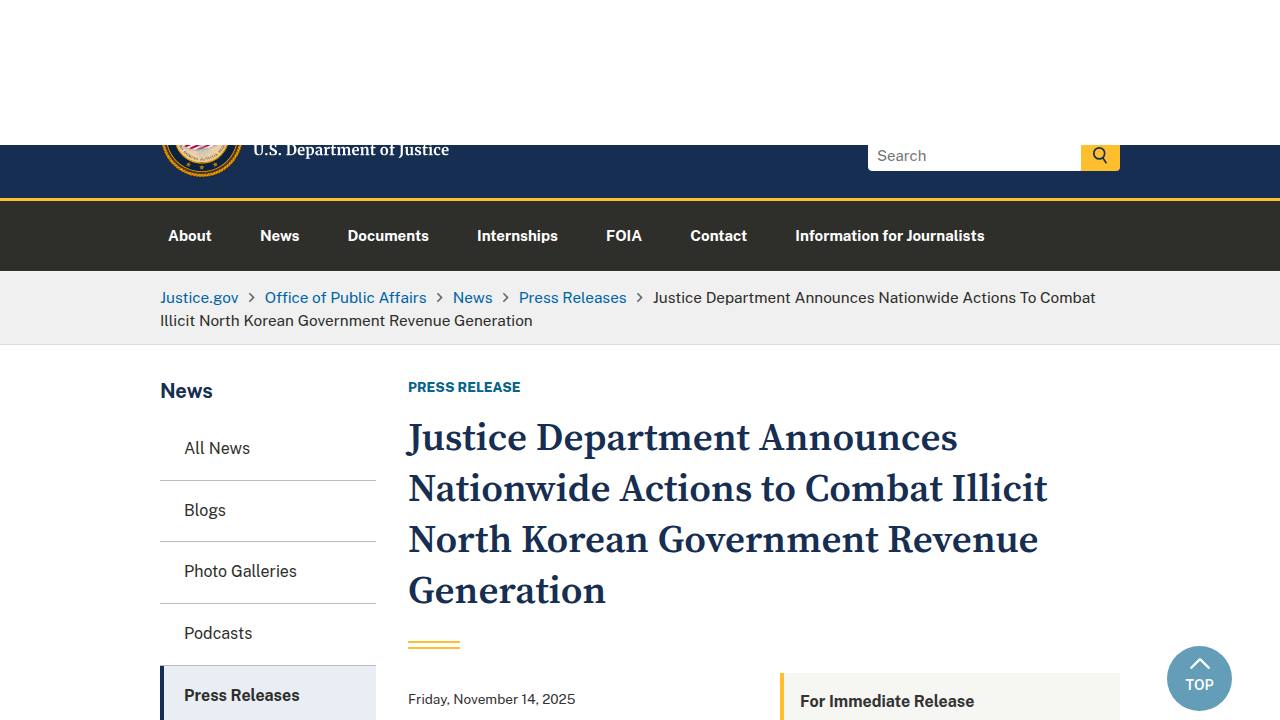Open the Contact menu item
This screenshot has height=720, width=1280.
pos(718,236)
